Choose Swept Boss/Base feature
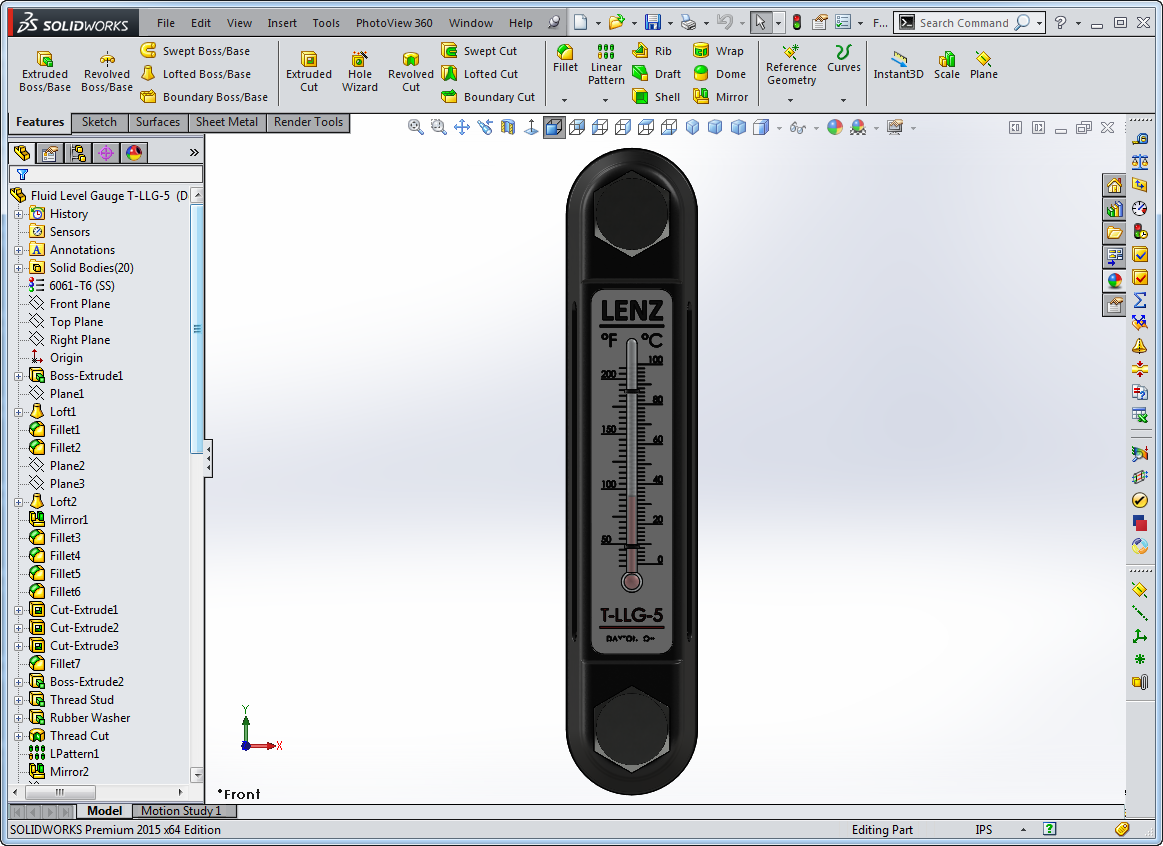The height and width of the screenshot is (846, 1163). (196, 50)
